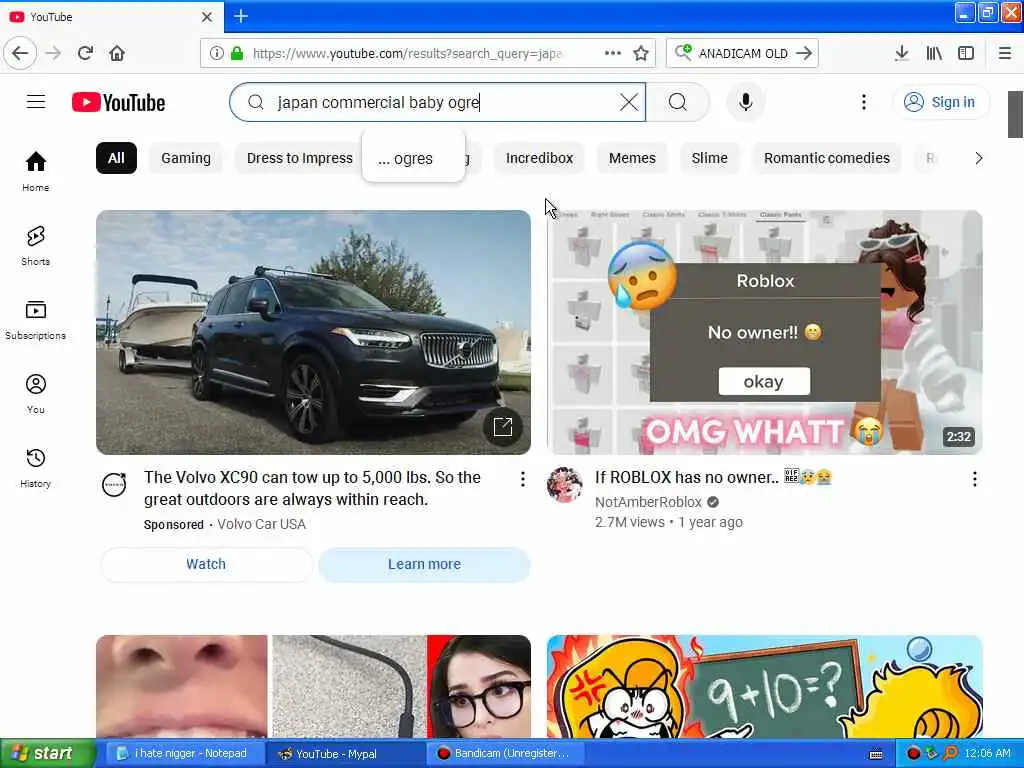Click browser Forward arrow

[54, 53]
